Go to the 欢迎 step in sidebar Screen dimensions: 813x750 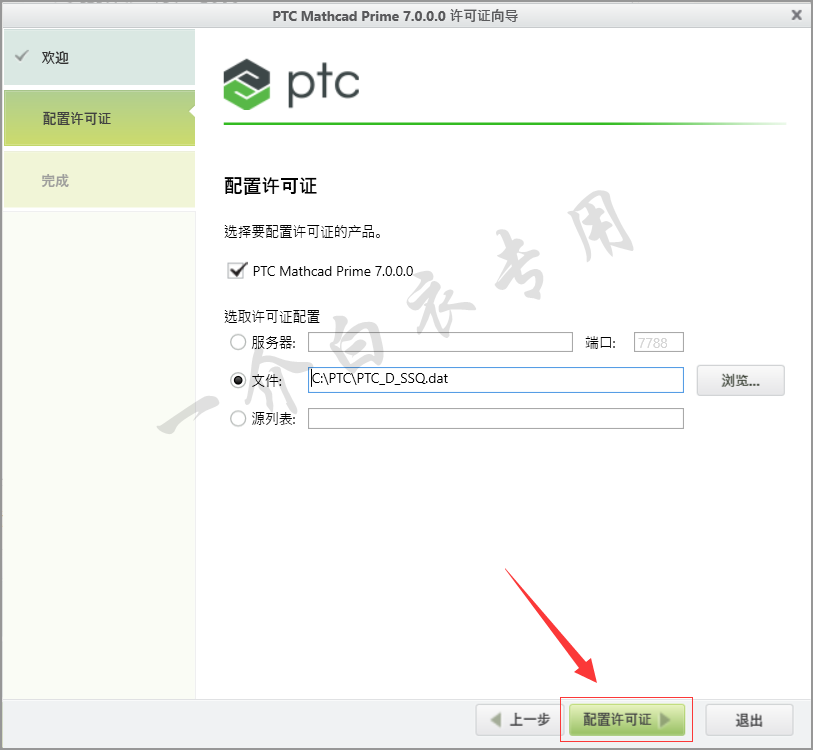point(100,57)
